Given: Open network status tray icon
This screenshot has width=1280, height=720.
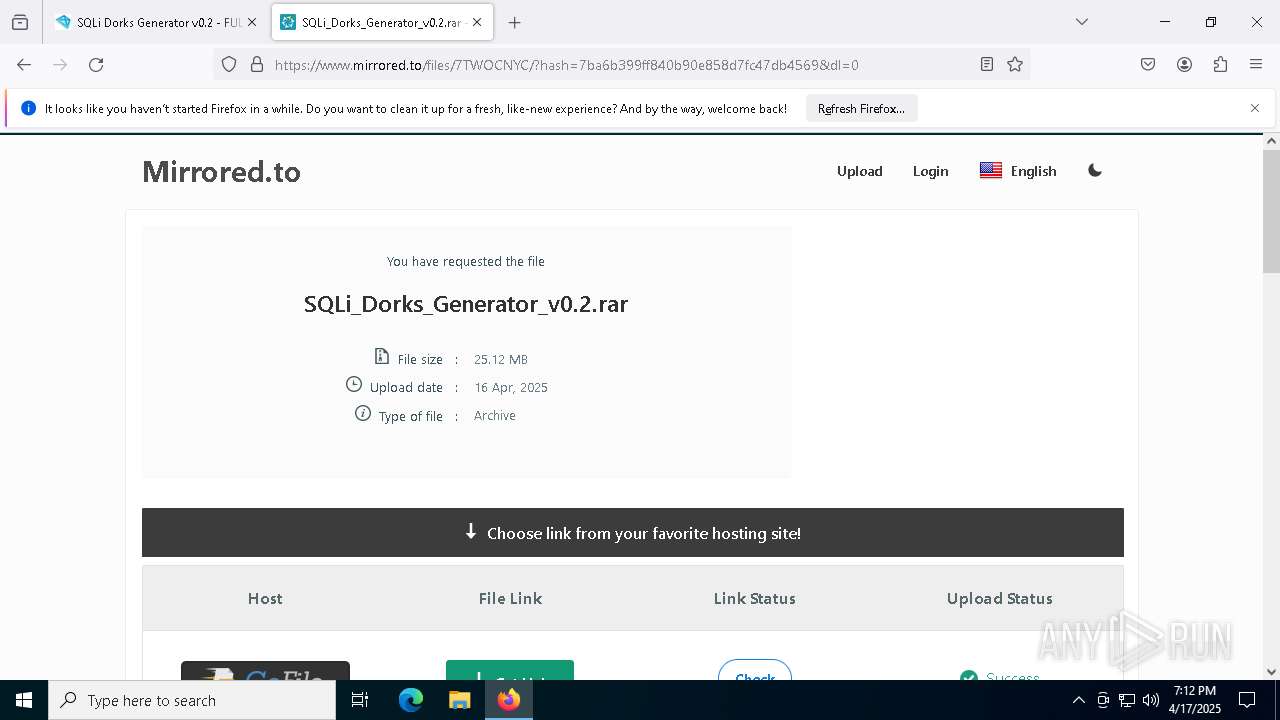Looking at the screenshot, I should point(1127,700).
